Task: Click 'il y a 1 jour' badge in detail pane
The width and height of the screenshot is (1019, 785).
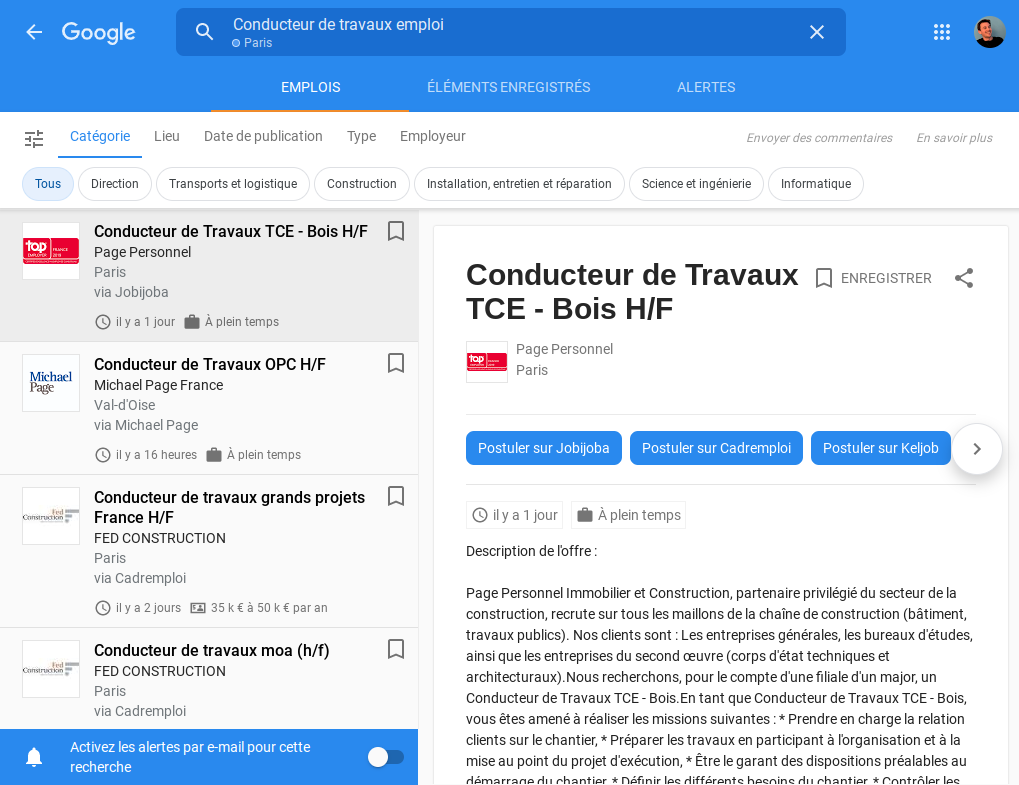Action: pyautogui.click(x=516, y=515)
